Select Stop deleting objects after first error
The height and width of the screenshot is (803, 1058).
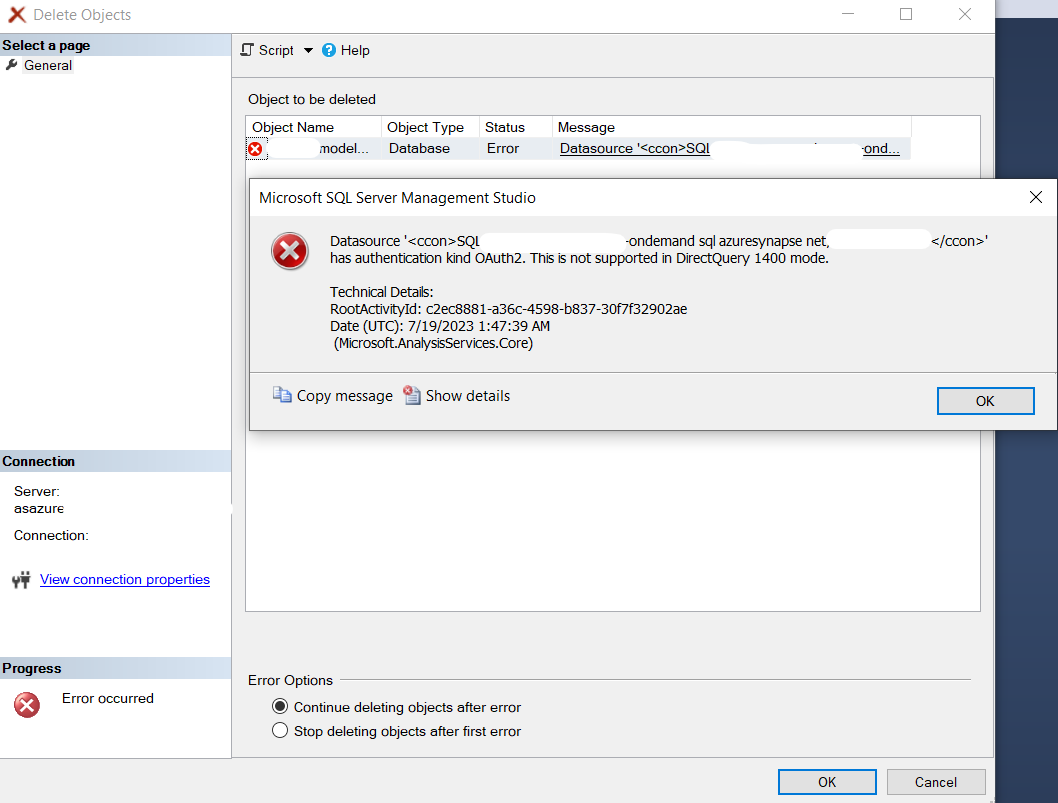(396, 731)
